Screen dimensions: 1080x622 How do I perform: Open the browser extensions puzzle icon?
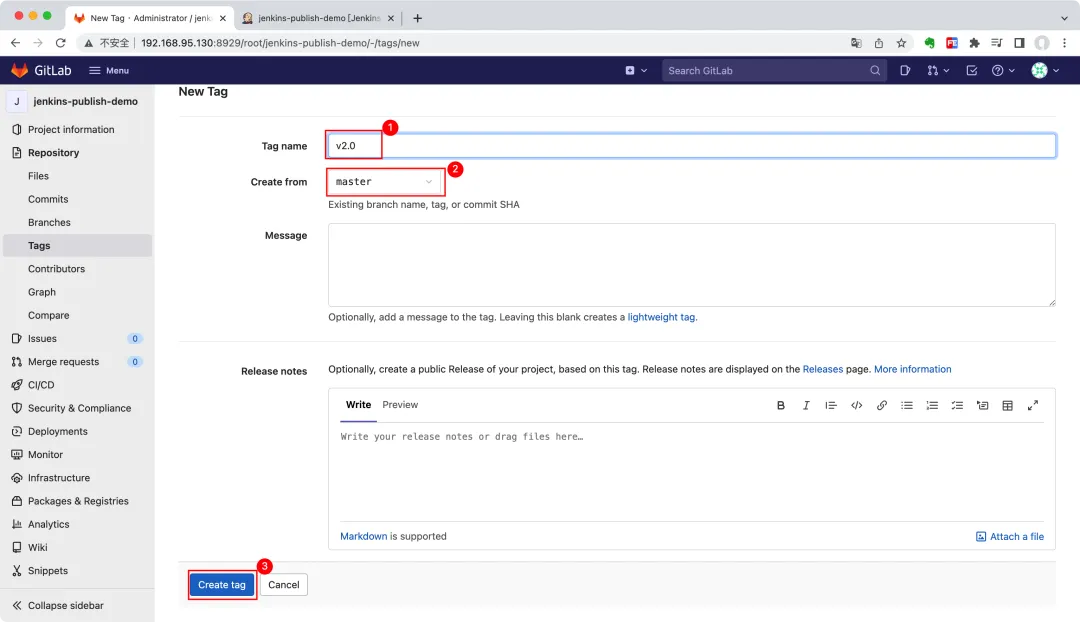(x=974, y=43)
